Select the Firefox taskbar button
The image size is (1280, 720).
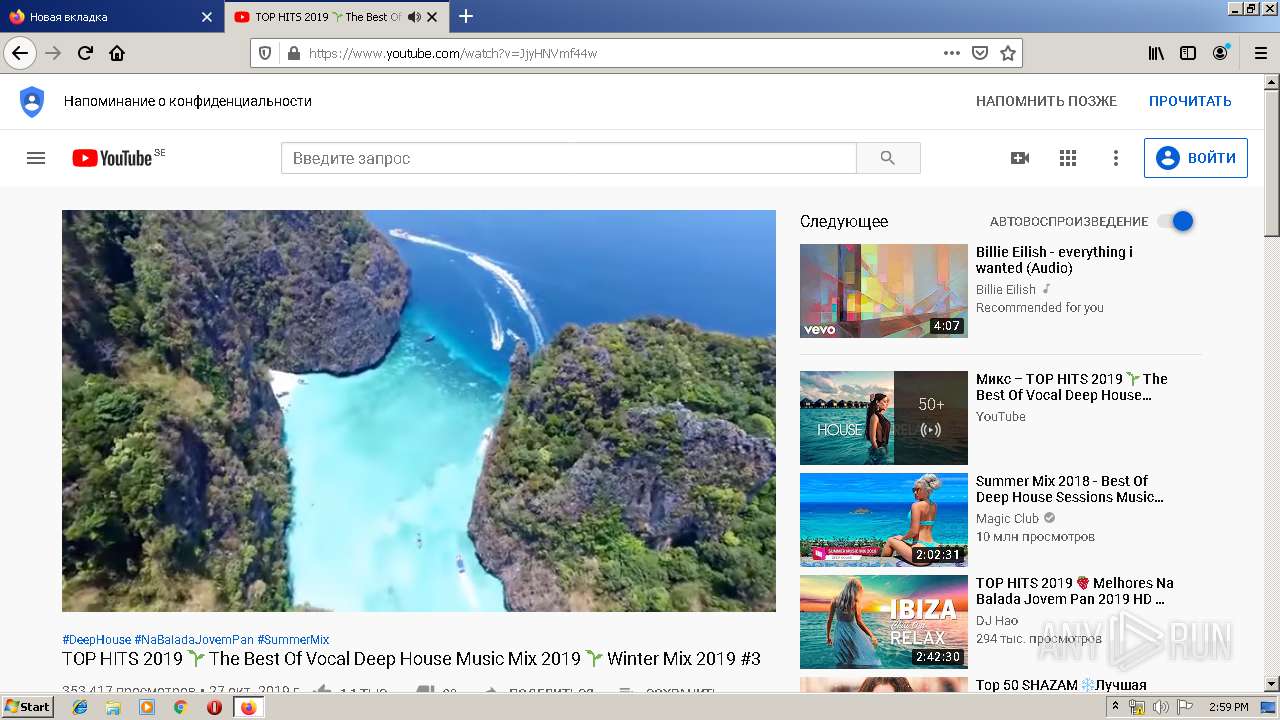pos(248,707)
